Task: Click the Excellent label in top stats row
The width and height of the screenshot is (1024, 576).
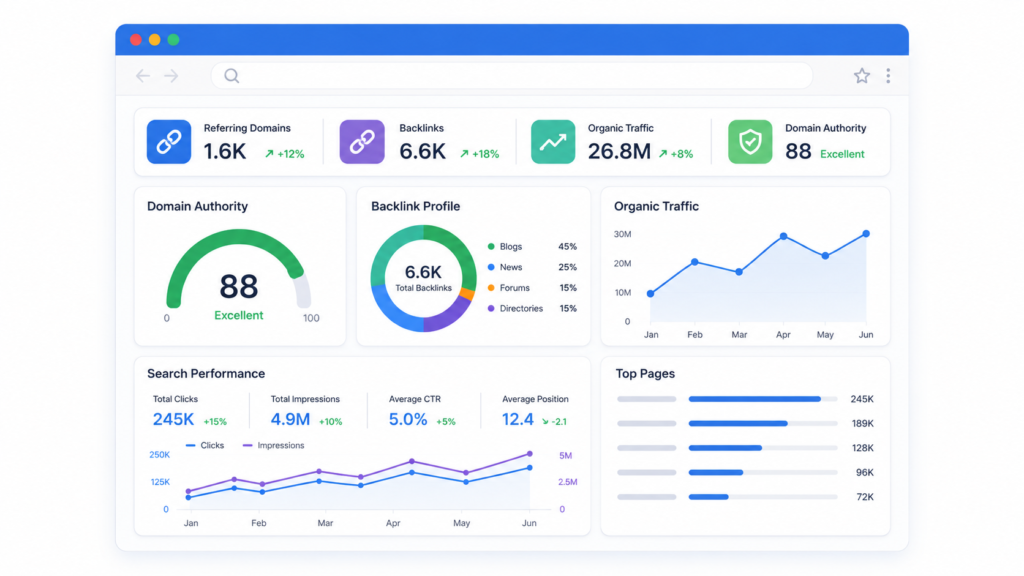Action: 842,154
